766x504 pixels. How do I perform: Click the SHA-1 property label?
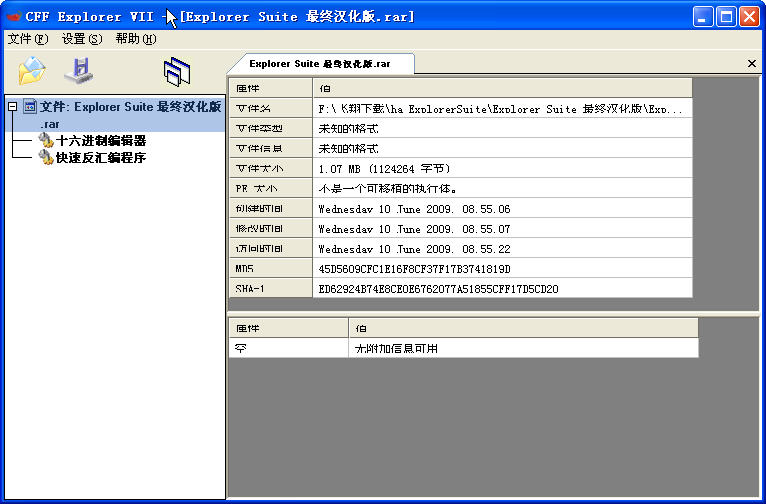(x=271, y=289)
